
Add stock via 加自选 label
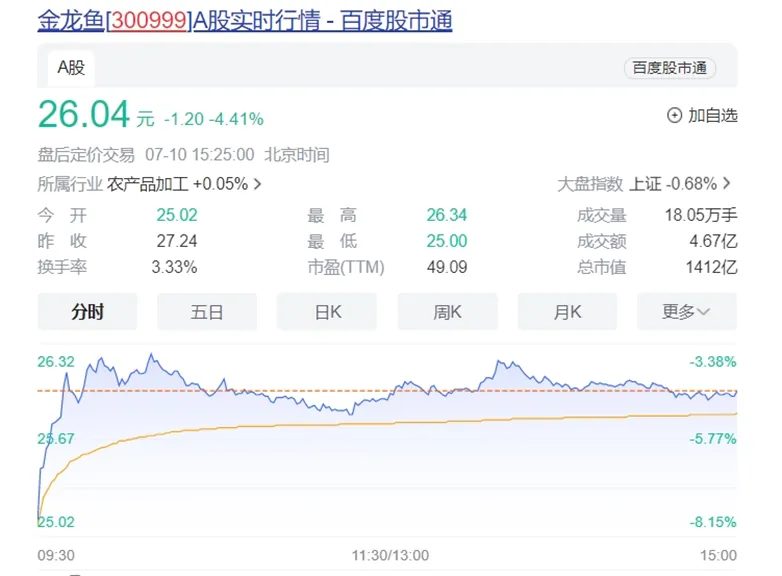pyautogui.click(x=713, y=116)
